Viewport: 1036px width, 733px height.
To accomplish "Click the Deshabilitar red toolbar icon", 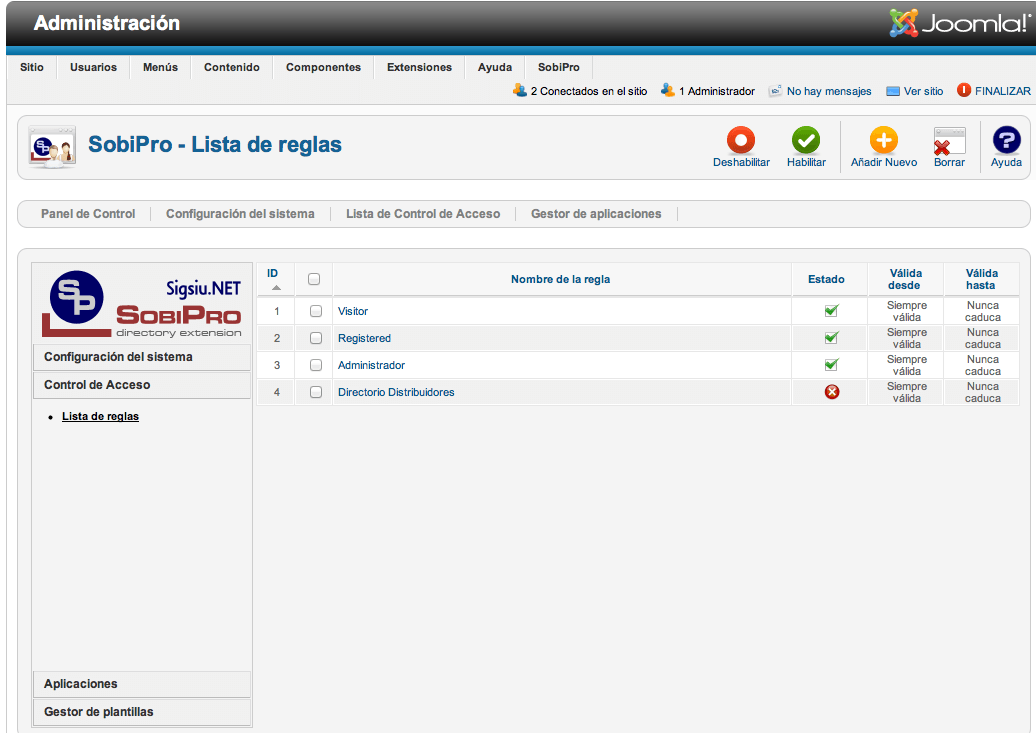I will pyautogui.click(x=741, y=140).
